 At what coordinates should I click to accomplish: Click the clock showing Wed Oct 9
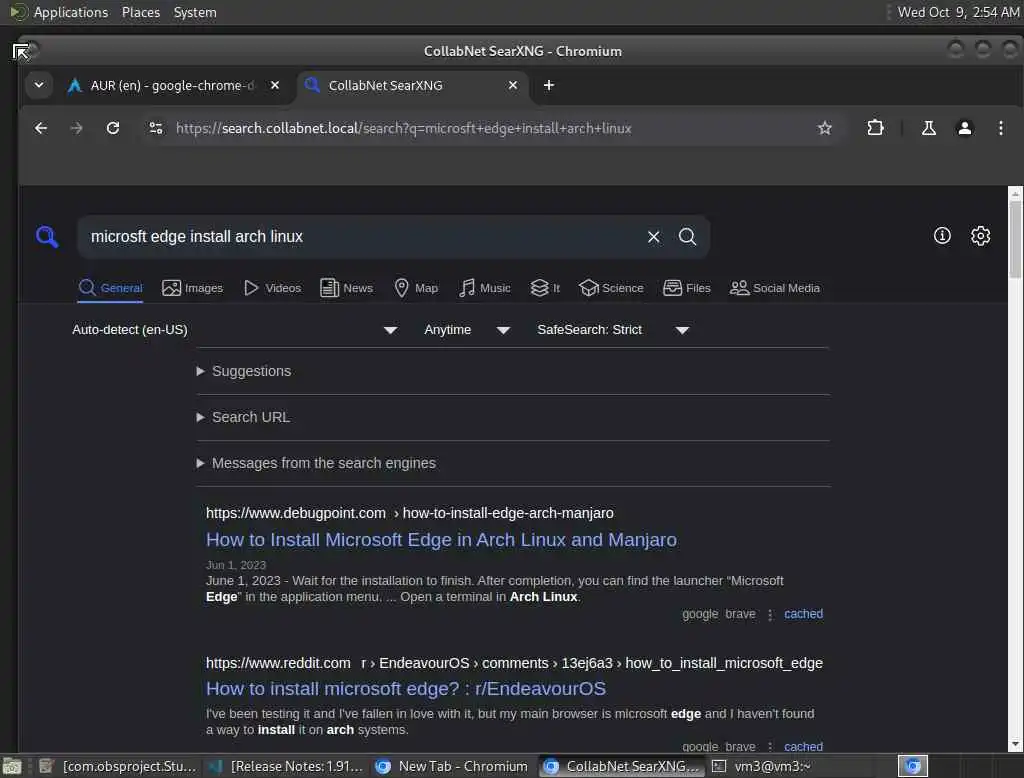click(x=957, y=12)
